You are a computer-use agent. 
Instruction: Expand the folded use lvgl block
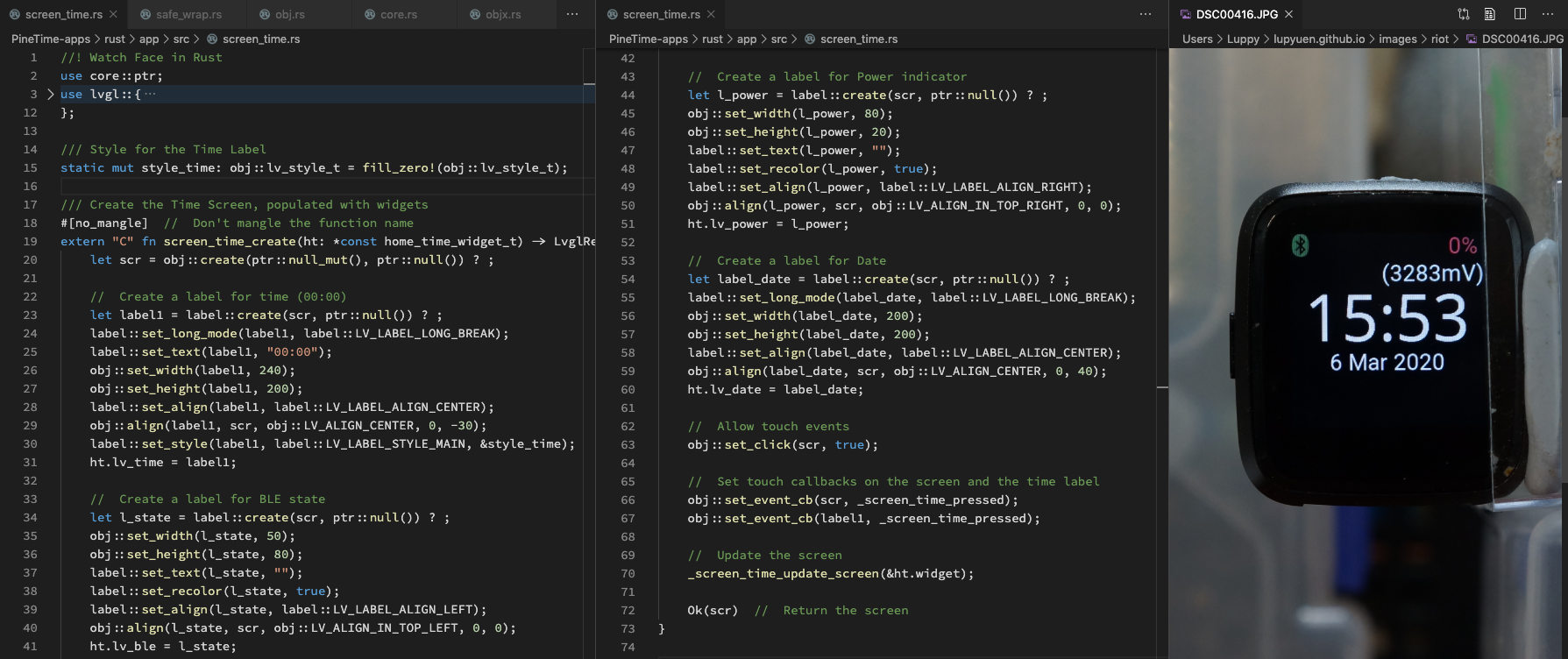(x=50, y=95)
